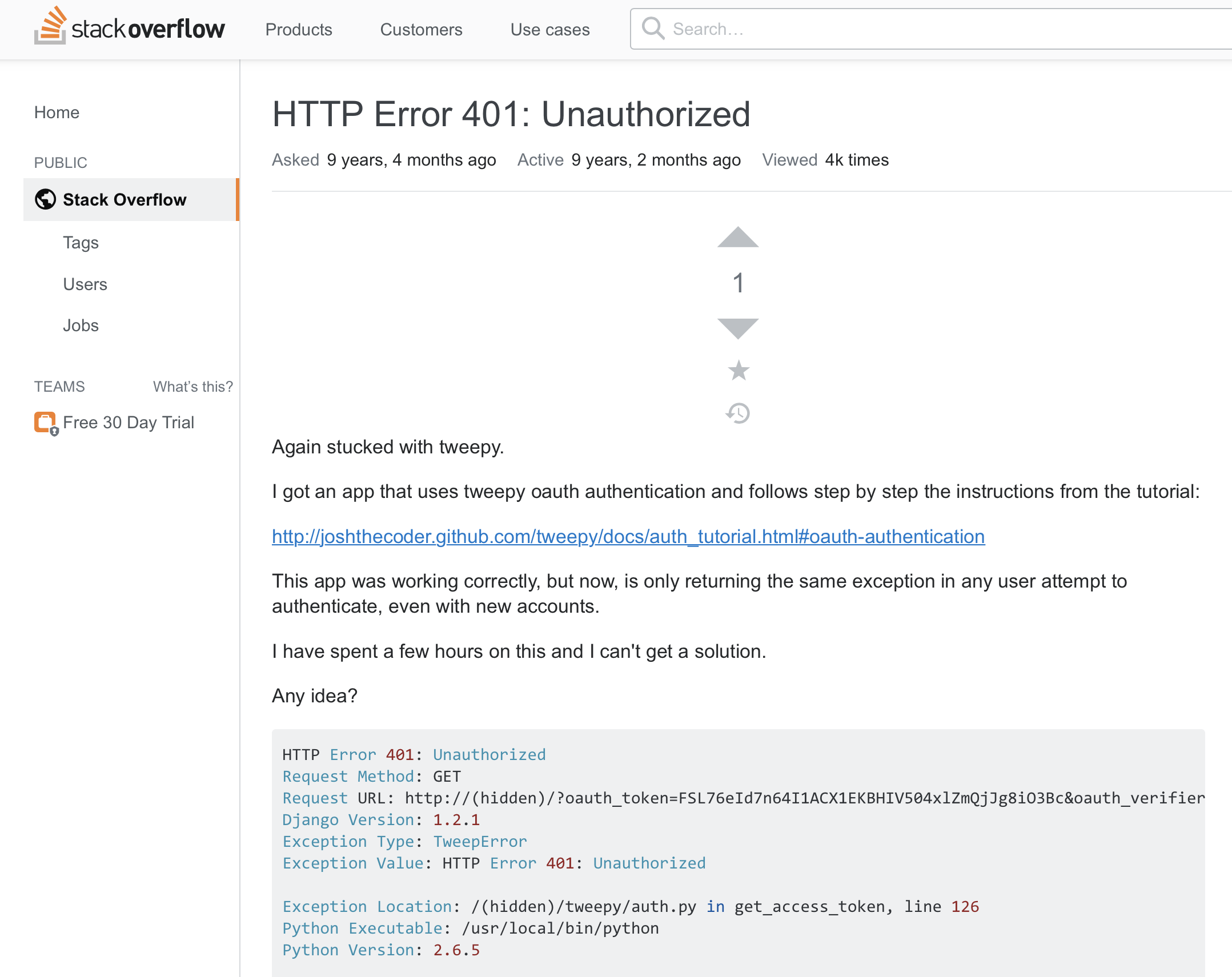Click the "Exception Location" code line
This screenshot has width=1232, height=977.
[631, 906]
